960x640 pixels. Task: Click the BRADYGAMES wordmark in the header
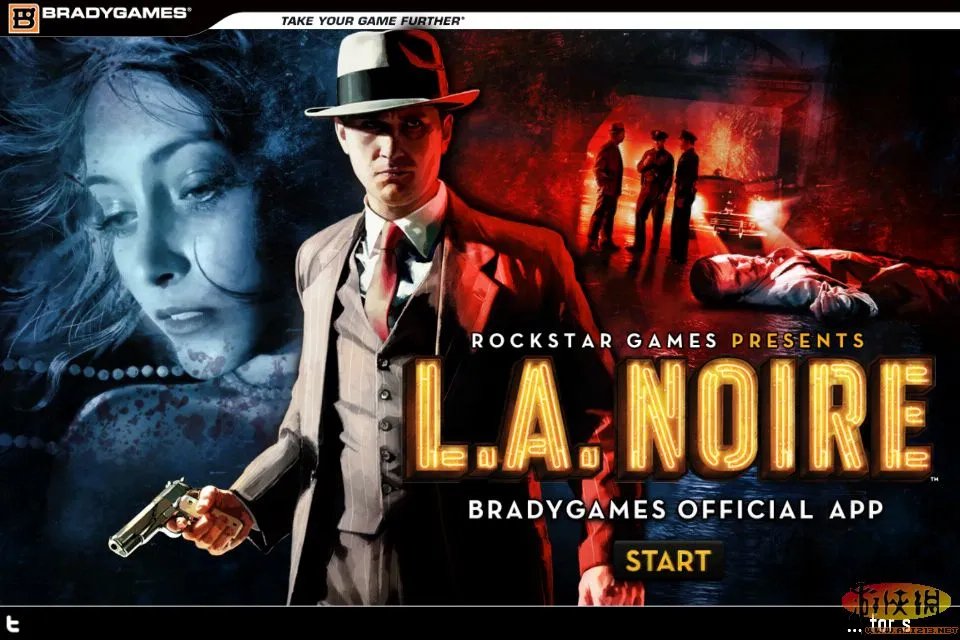coord(116,13)
